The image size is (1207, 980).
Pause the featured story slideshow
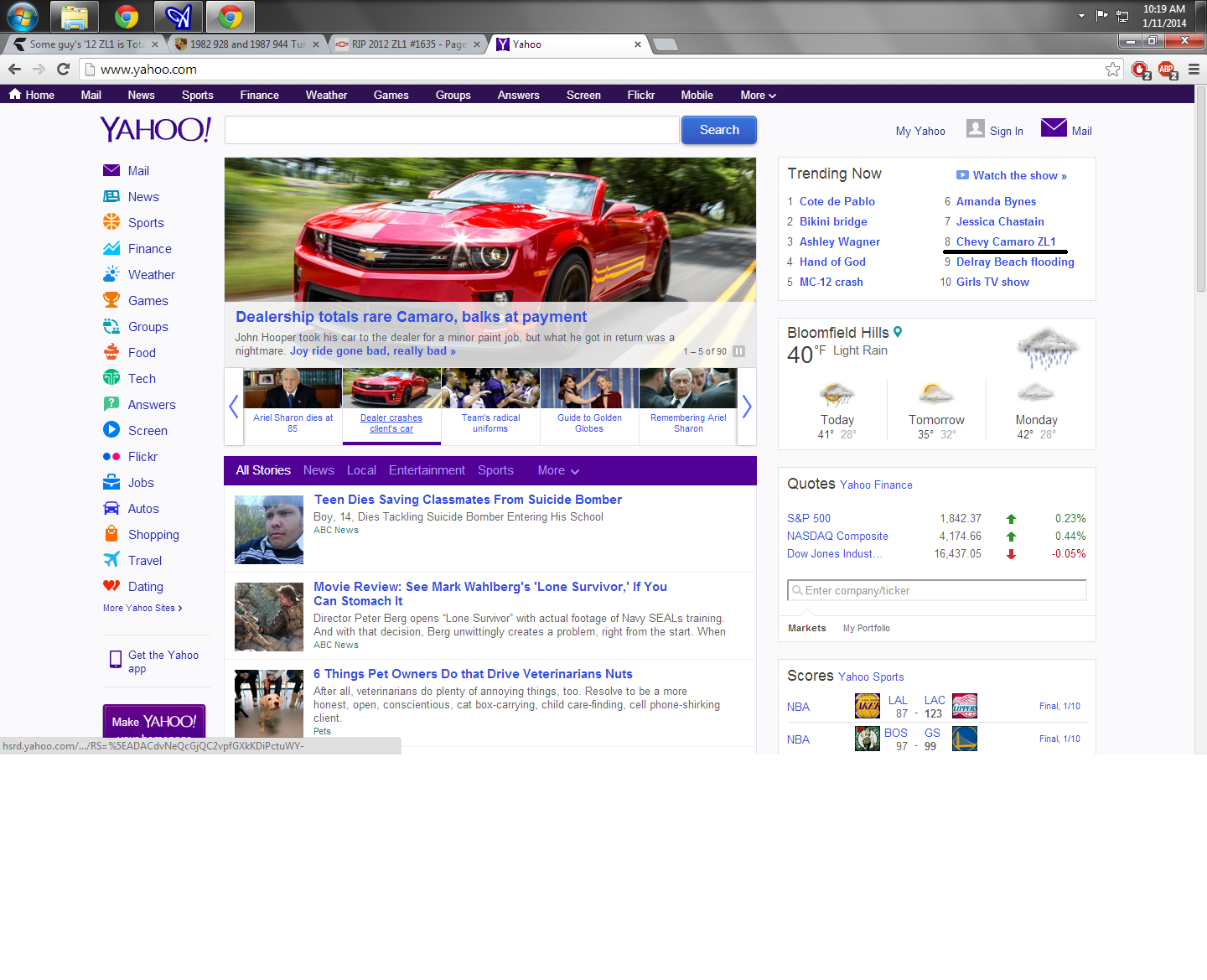point(739,351)
